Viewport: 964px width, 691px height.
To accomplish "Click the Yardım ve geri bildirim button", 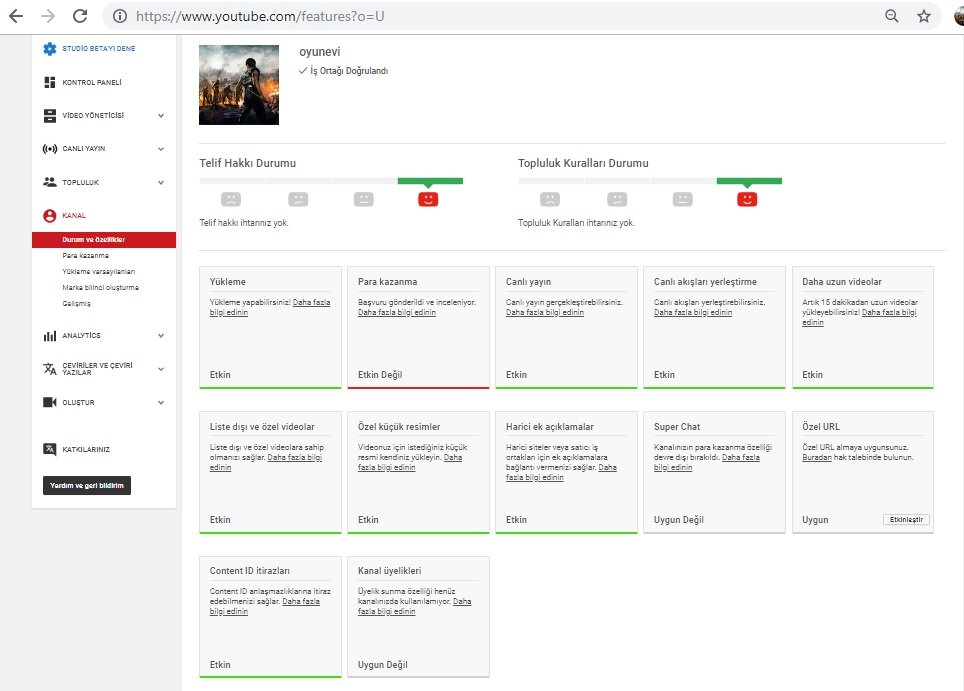I will tap(87, 486).
